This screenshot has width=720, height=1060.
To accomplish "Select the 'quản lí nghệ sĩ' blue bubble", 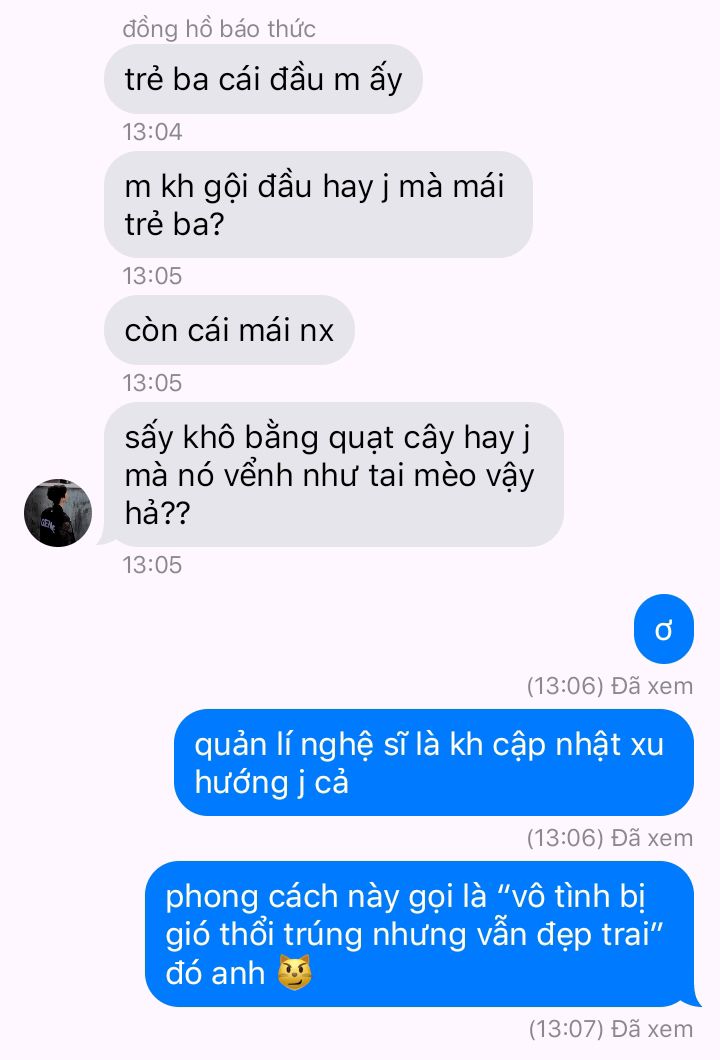I will pyautogui.click(x=434, y=763).
